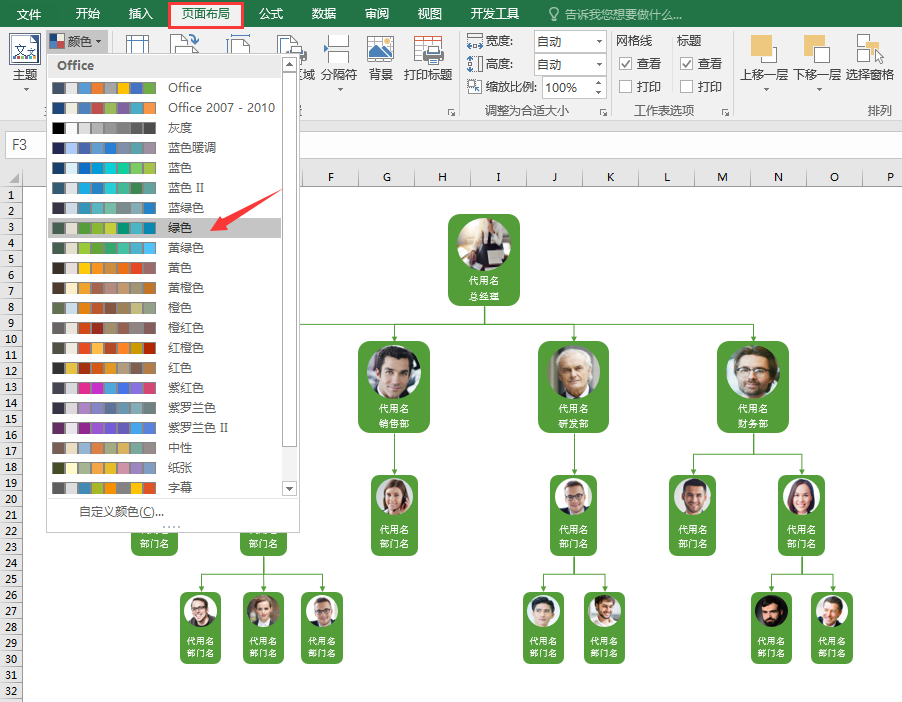Click the 宽度 width icon

pyautogui.click(x=475, y=41)
